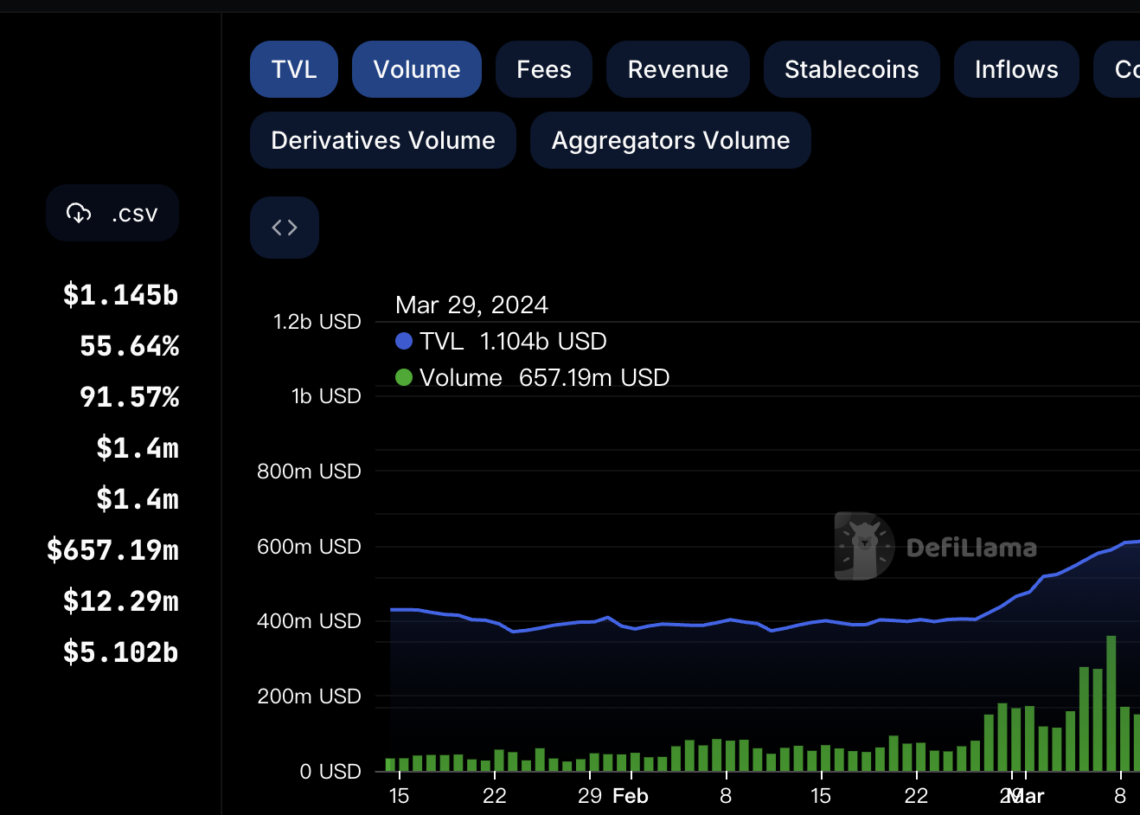1140x815 pixels.
Task: Click the blue TVL legend dot
Action: click(402, 341)
